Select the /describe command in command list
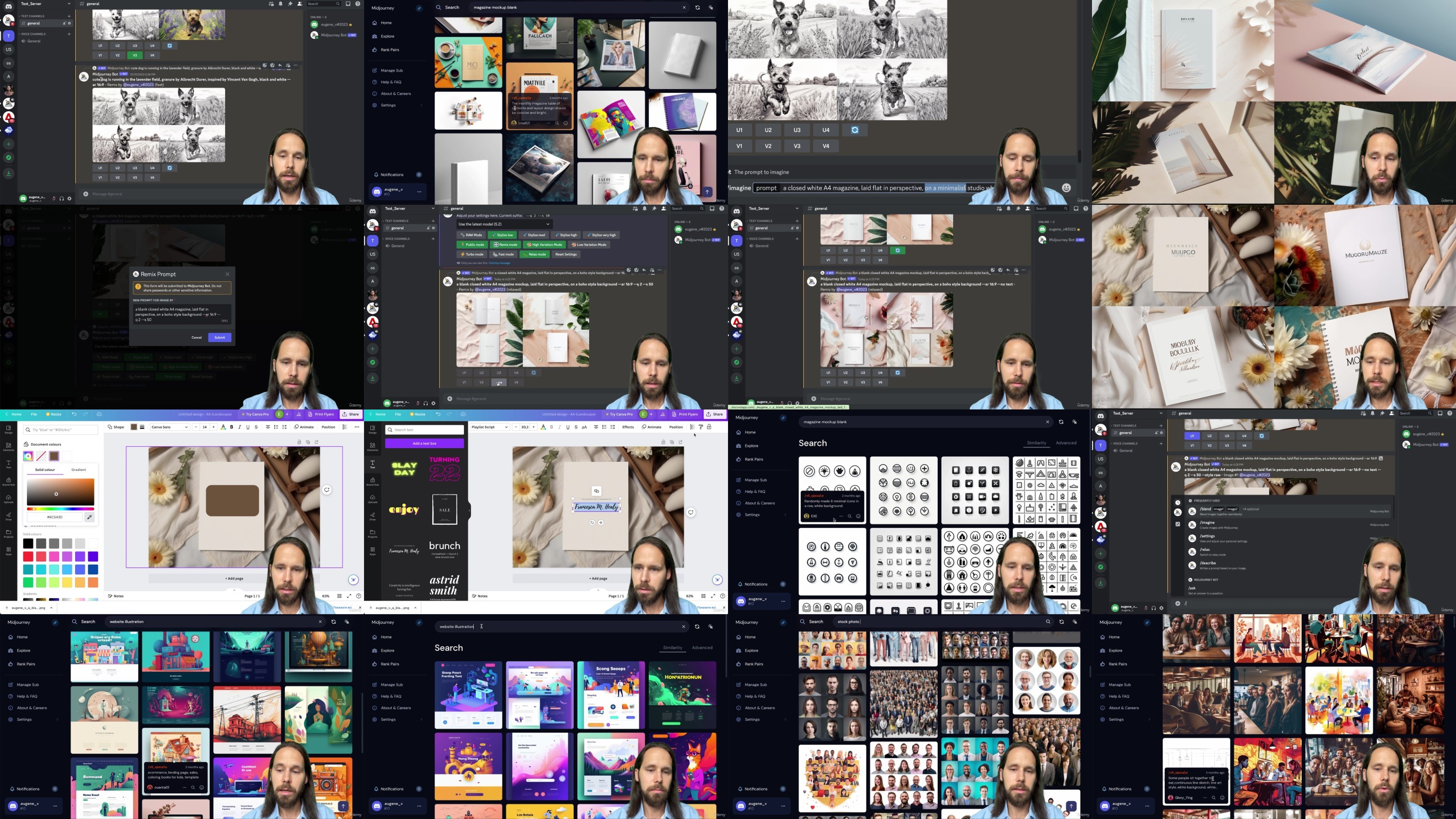The height and width of the screenshot is (819, 1456). pos(1289,565)
